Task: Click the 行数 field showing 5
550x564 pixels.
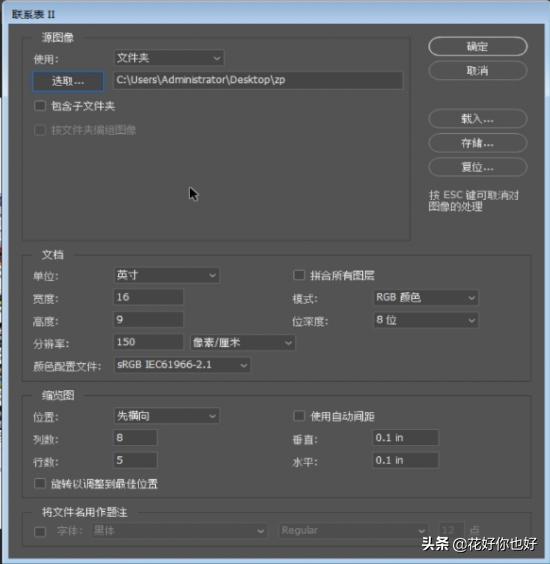Action: coord(135,460)
